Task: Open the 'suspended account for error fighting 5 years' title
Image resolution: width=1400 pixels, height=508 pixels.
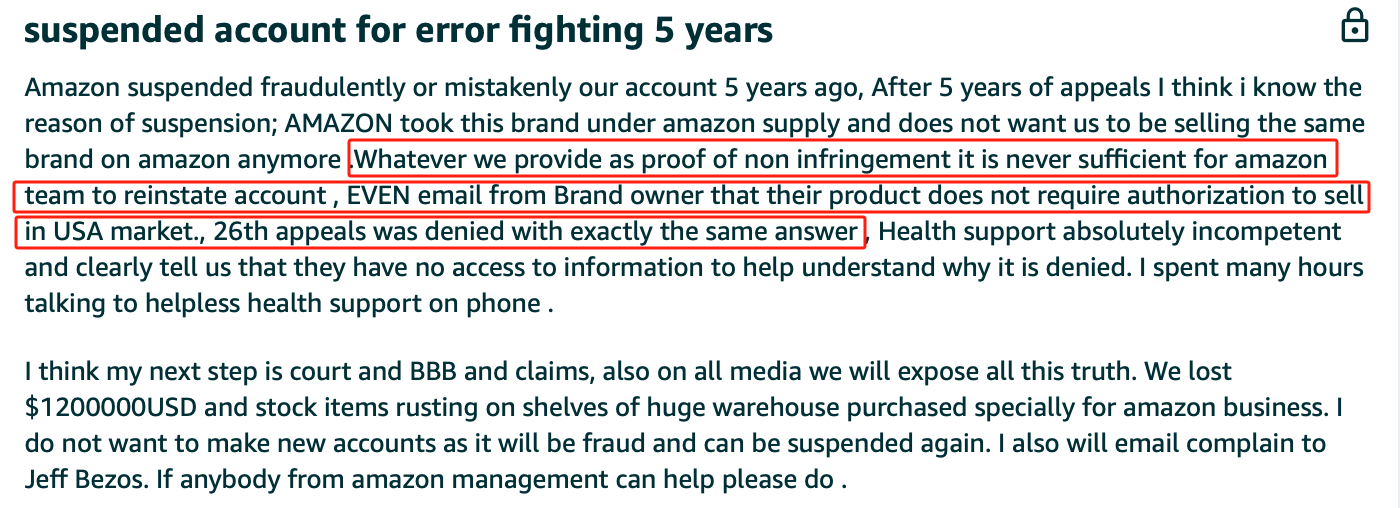Action: tap(398, 30)
